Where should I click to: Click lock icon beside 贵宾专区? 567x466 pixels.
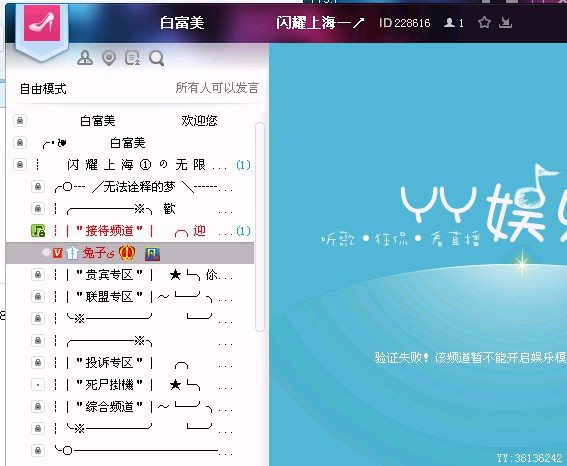(x=38, y=275)
